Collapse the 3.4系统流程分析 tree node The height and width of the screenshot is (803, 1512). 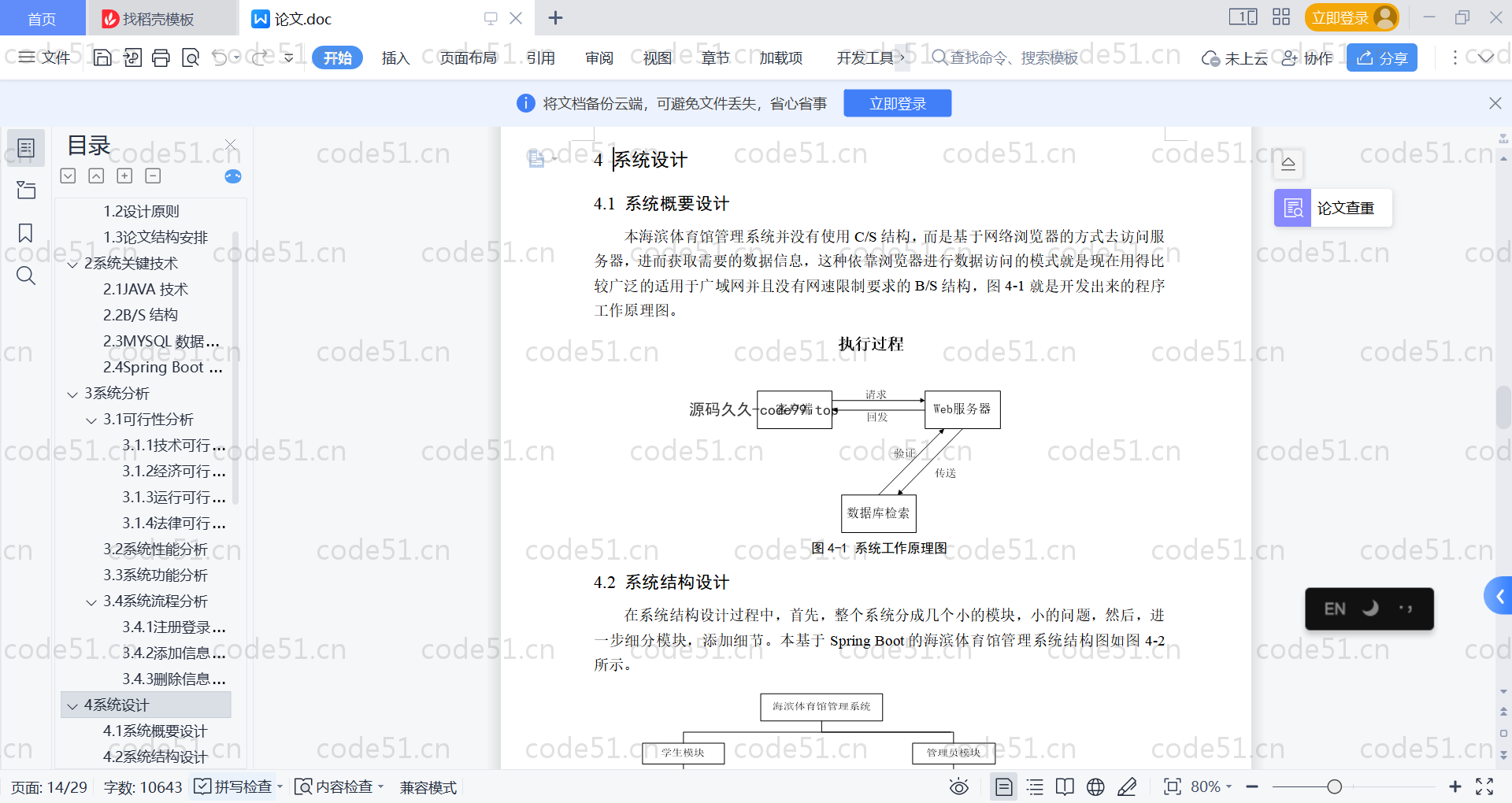coord(91,602)
